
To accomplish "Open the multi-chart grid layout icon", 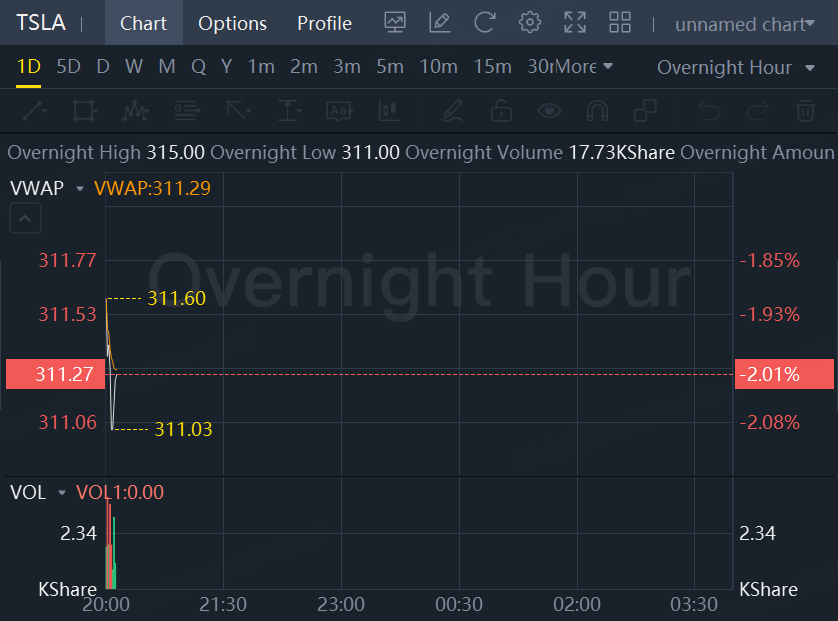I will click(620, 23).
